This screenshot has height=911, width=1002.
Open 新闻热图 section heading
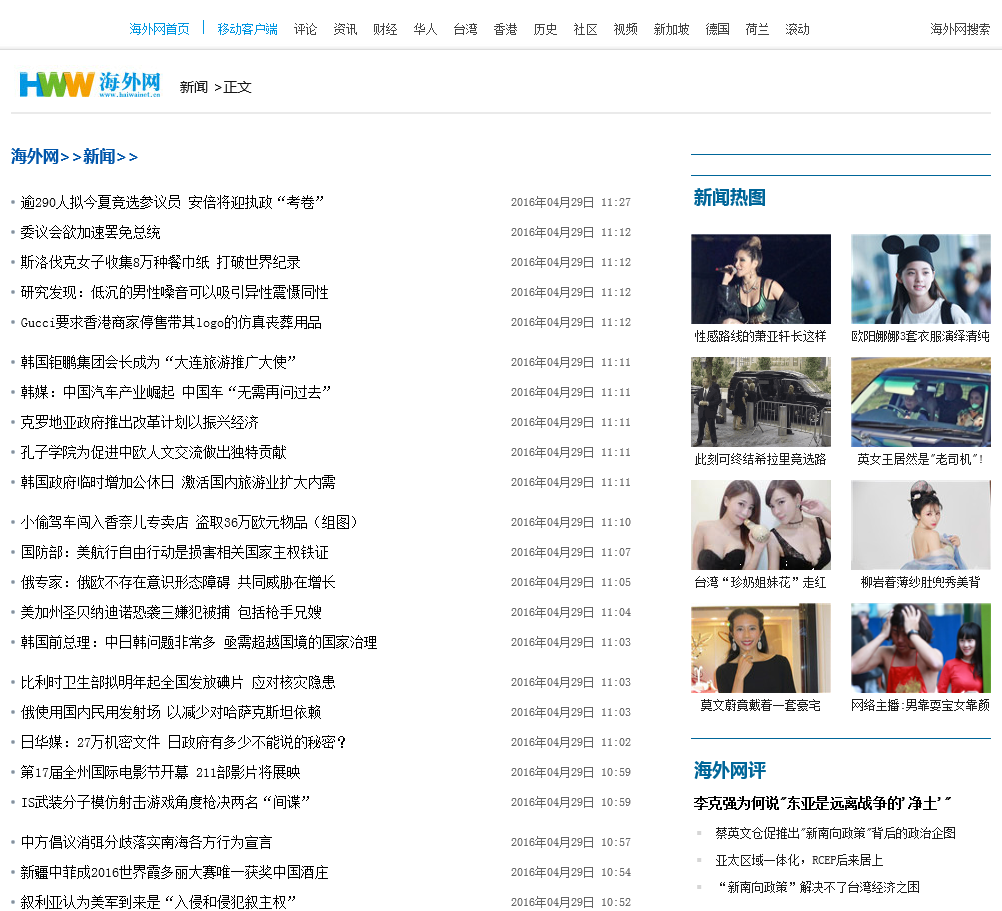(x=729, y=198)
